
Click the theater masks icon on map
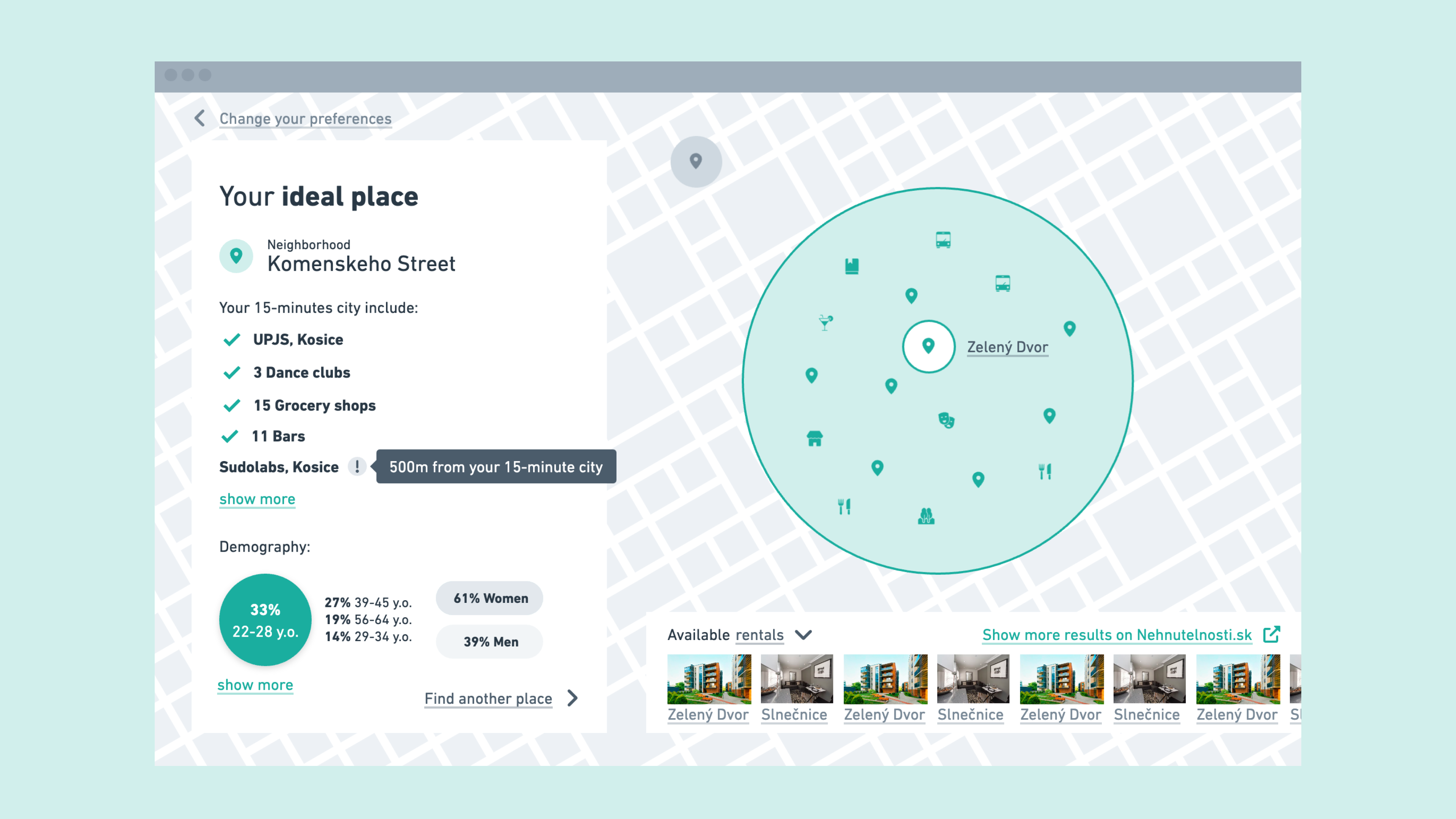coord(946,420)
